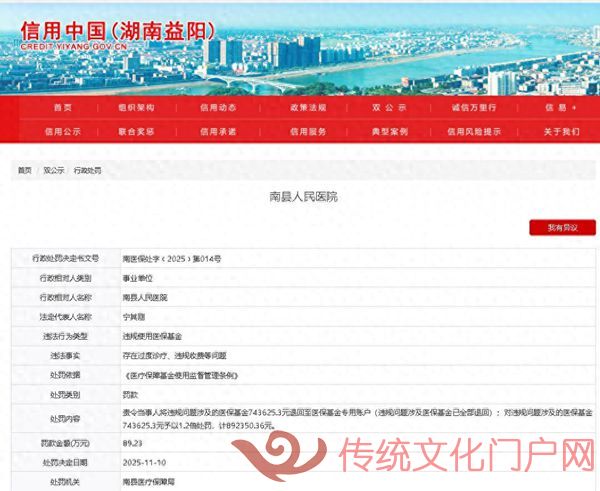The height and width of the screenshot is (491, 600).
Task: Select 信用承诺 navigation item
Action: click(218, 132)
